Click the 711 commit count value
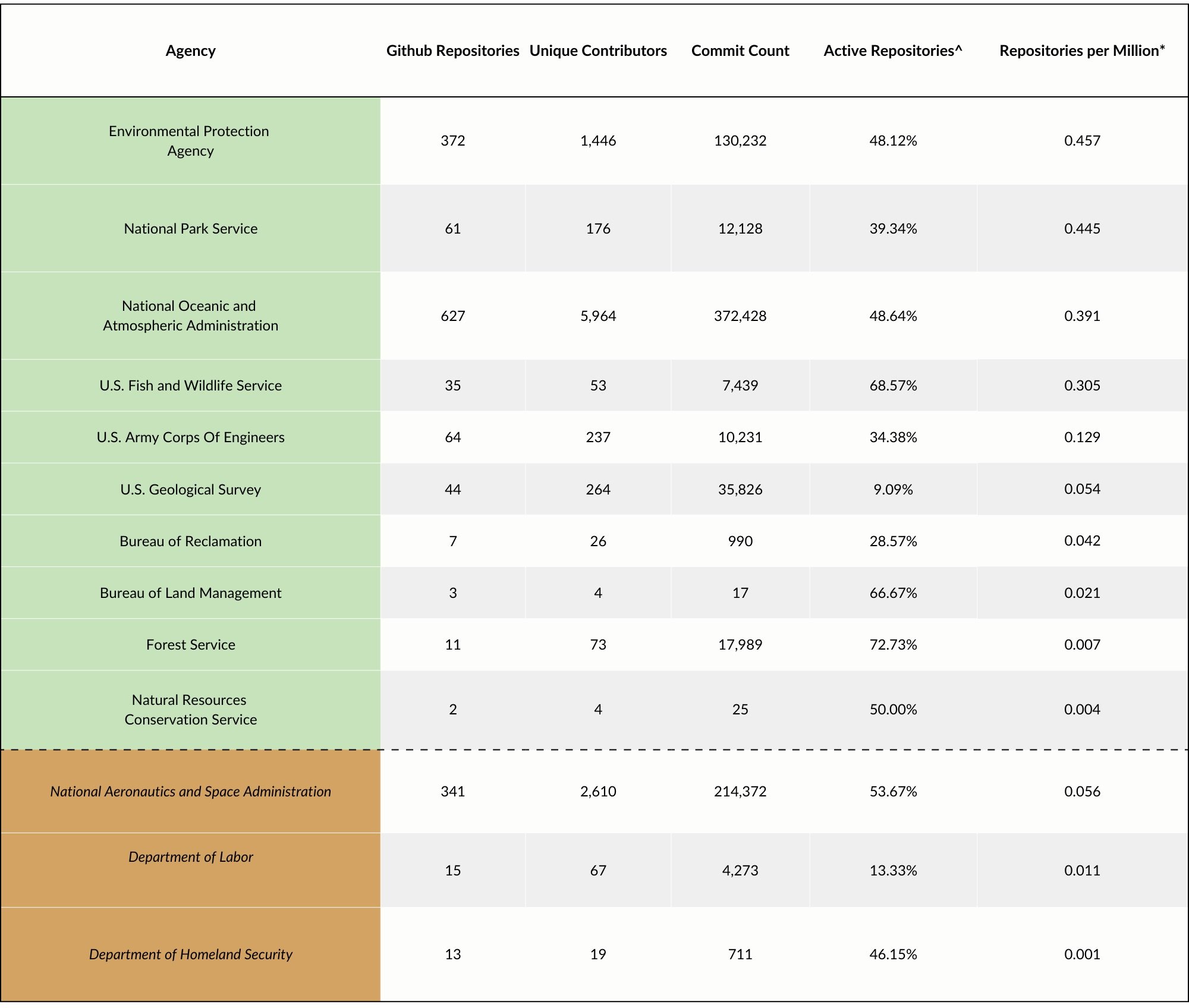 740,954
